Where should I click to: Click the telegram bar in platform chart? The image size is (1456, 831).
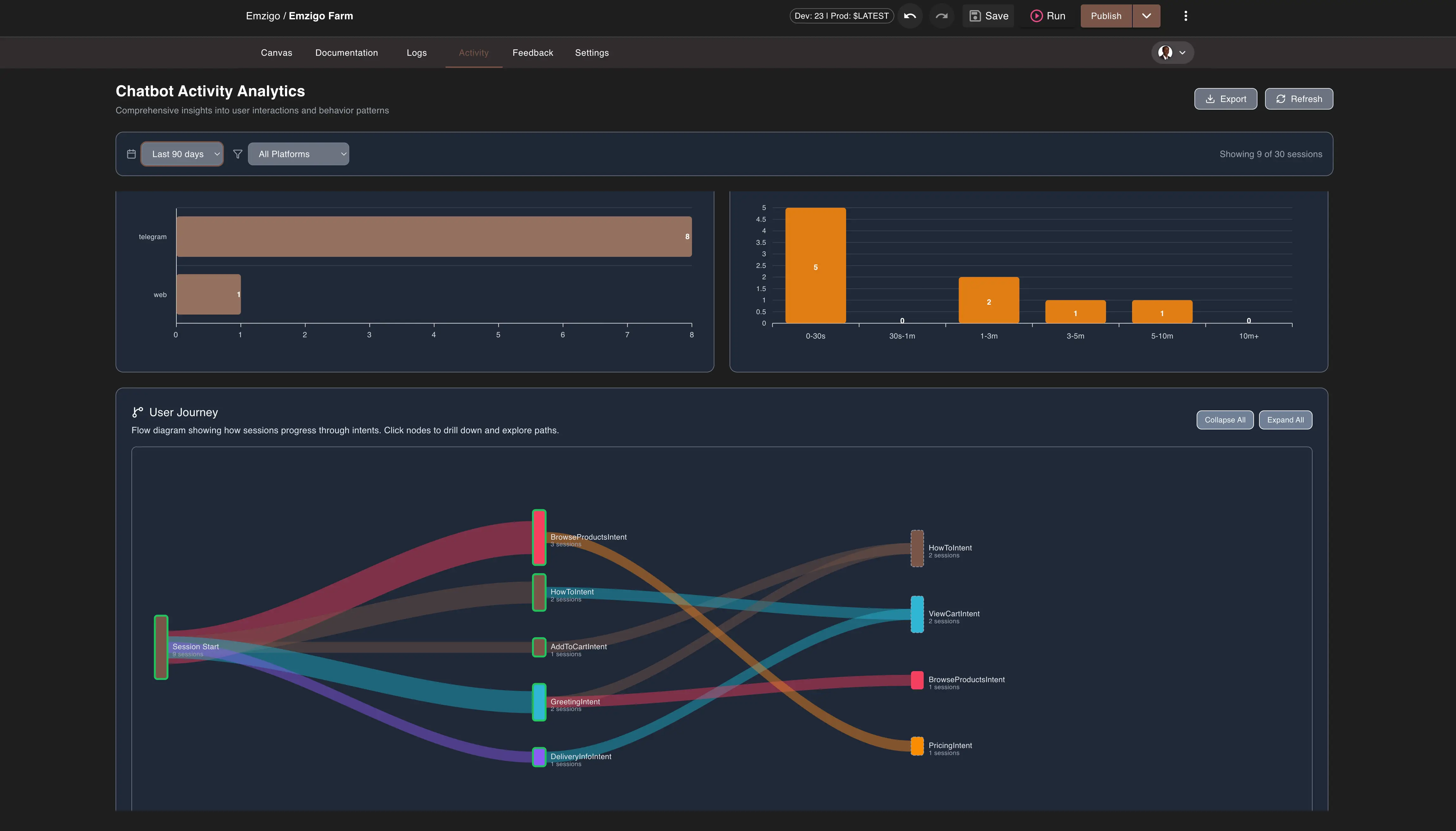click(434, 236)
